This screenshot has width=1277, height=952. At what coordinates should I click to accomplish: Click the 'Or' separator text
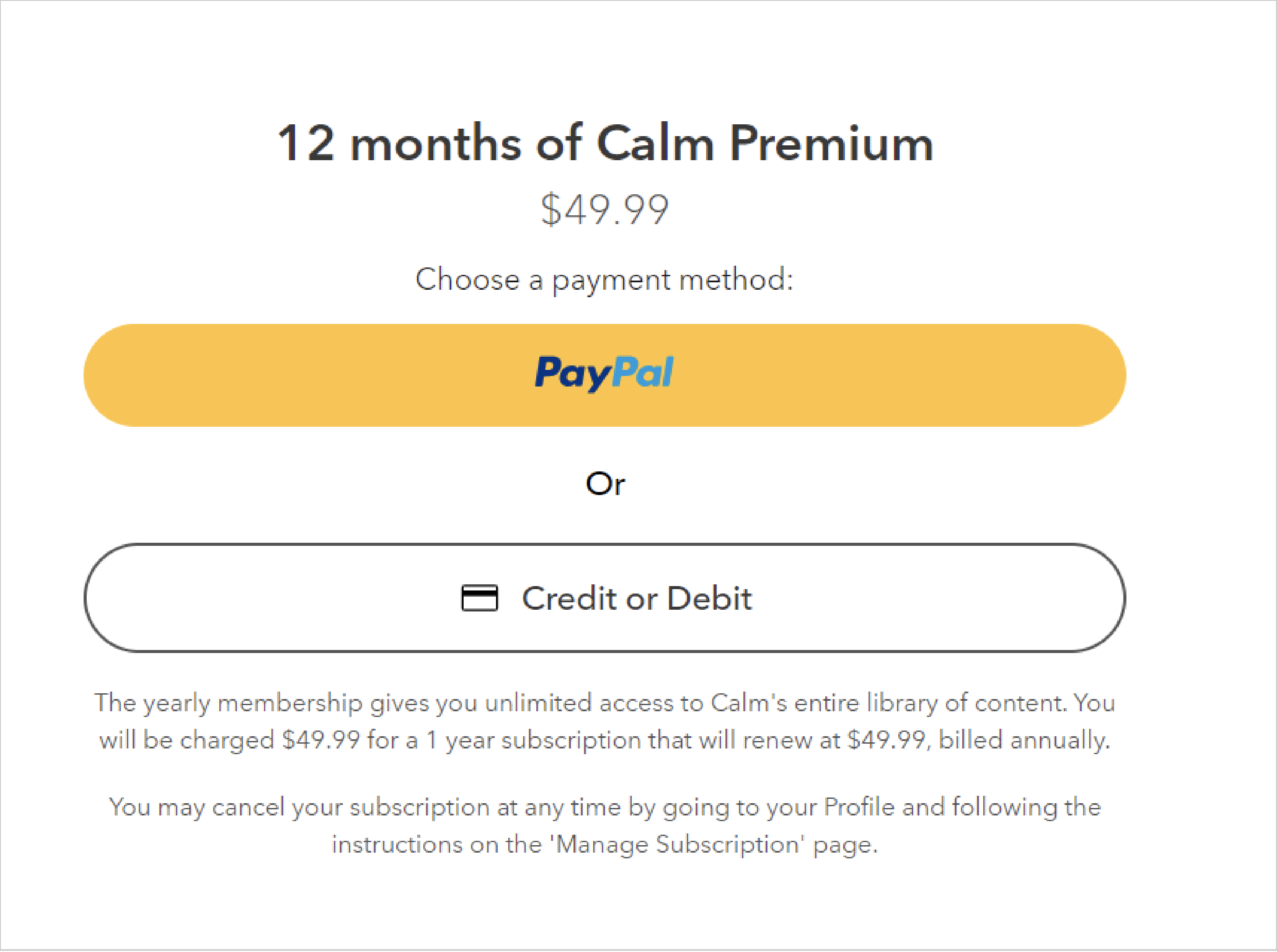[x=605, y=484]
